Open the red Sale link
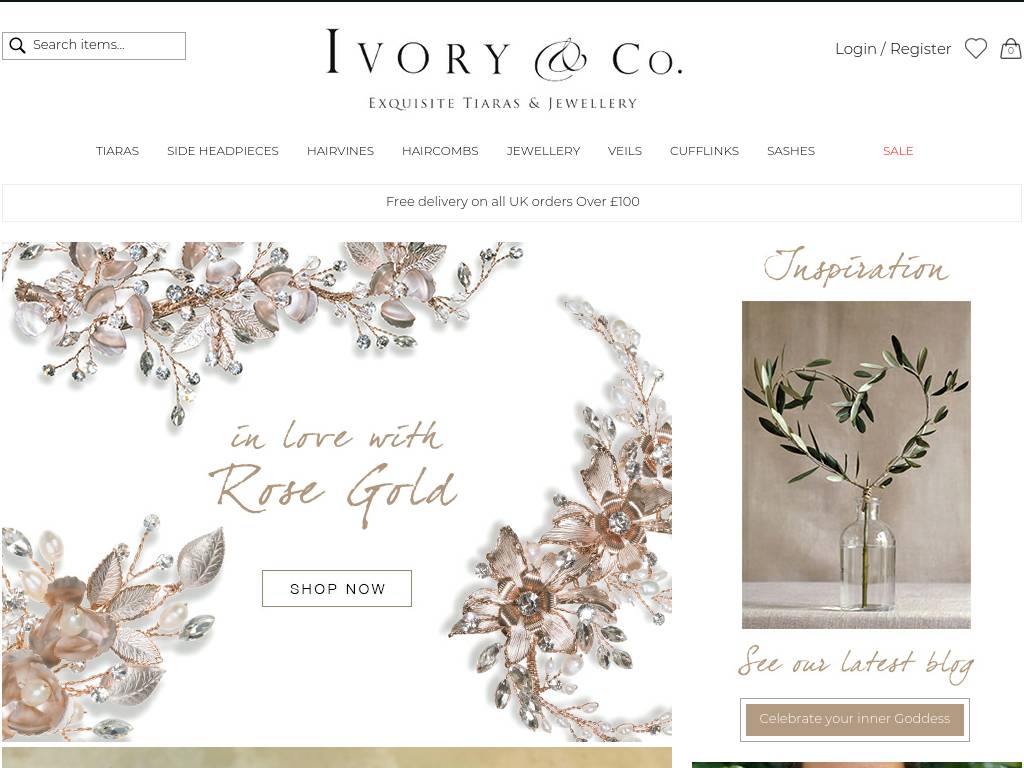Viewport: 1024px width, 768px height. pyautogui.click(x=898, y=151)
